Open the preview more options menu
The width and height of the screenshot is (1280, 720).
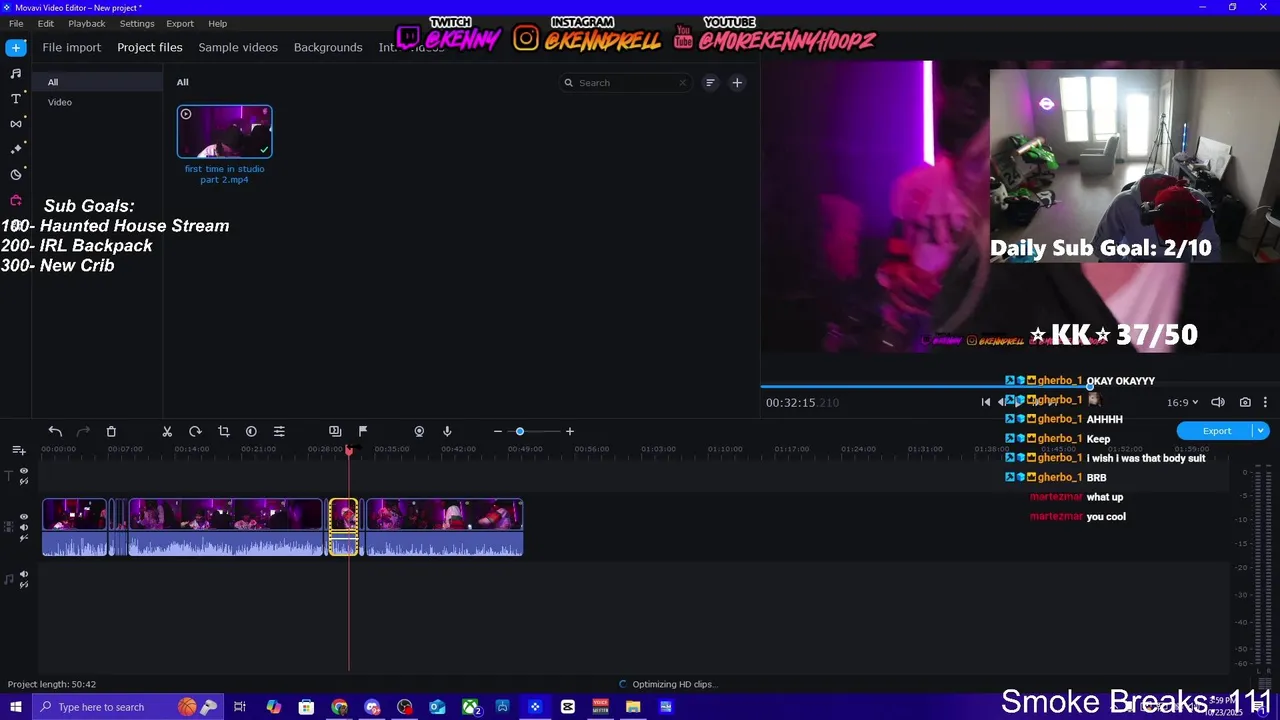point(1265,402)
